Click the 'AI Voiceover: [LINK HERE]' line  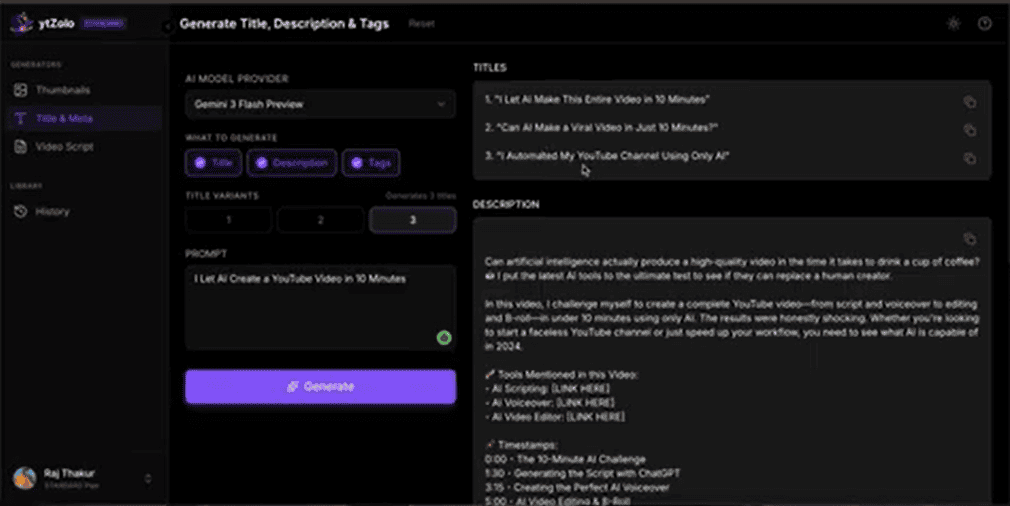point(549,403)
